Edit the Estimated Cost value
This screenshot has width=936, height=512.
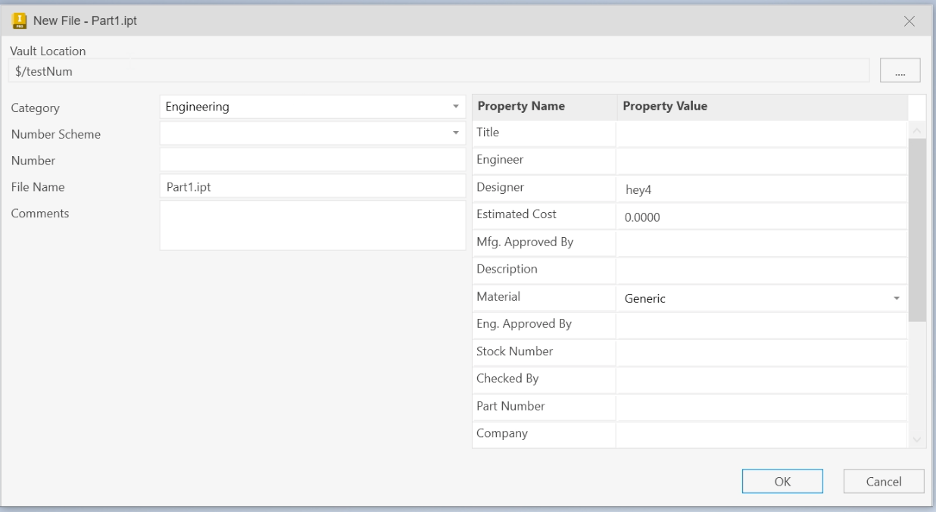click(761, 216)
